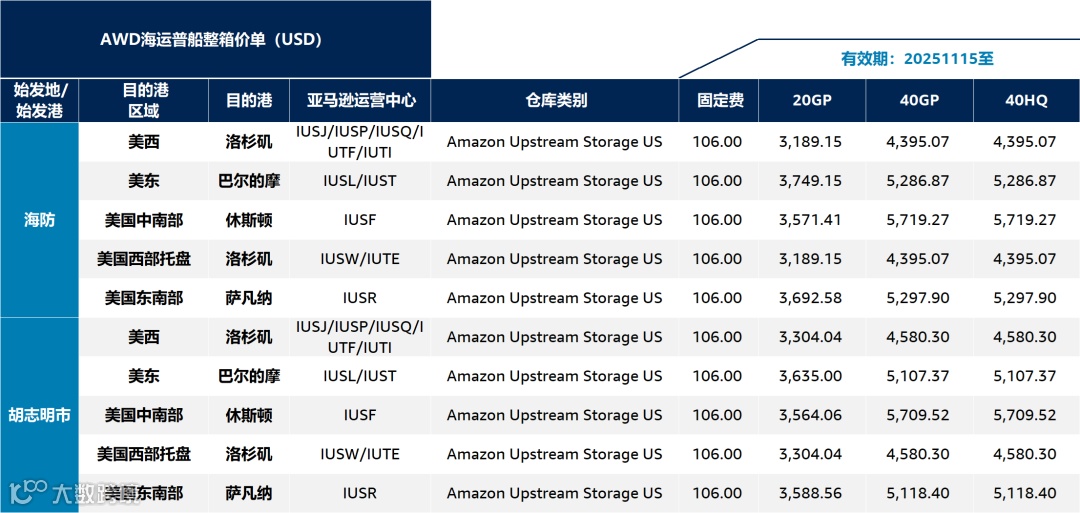Select the 胡志明市 origin cell

click(x=39, y=414)
